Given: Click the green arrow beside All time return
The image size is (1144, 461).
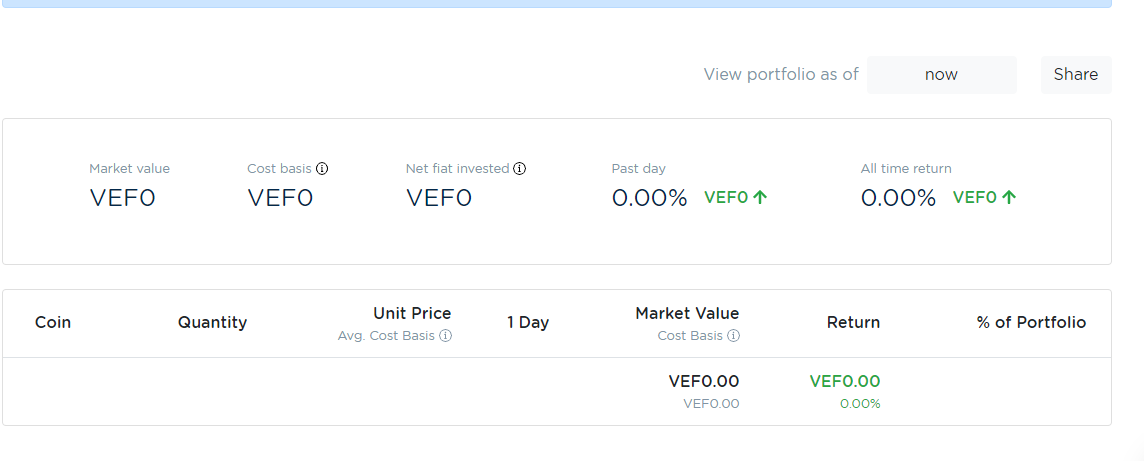Looking at the screenshot, I should (1009, 198).
